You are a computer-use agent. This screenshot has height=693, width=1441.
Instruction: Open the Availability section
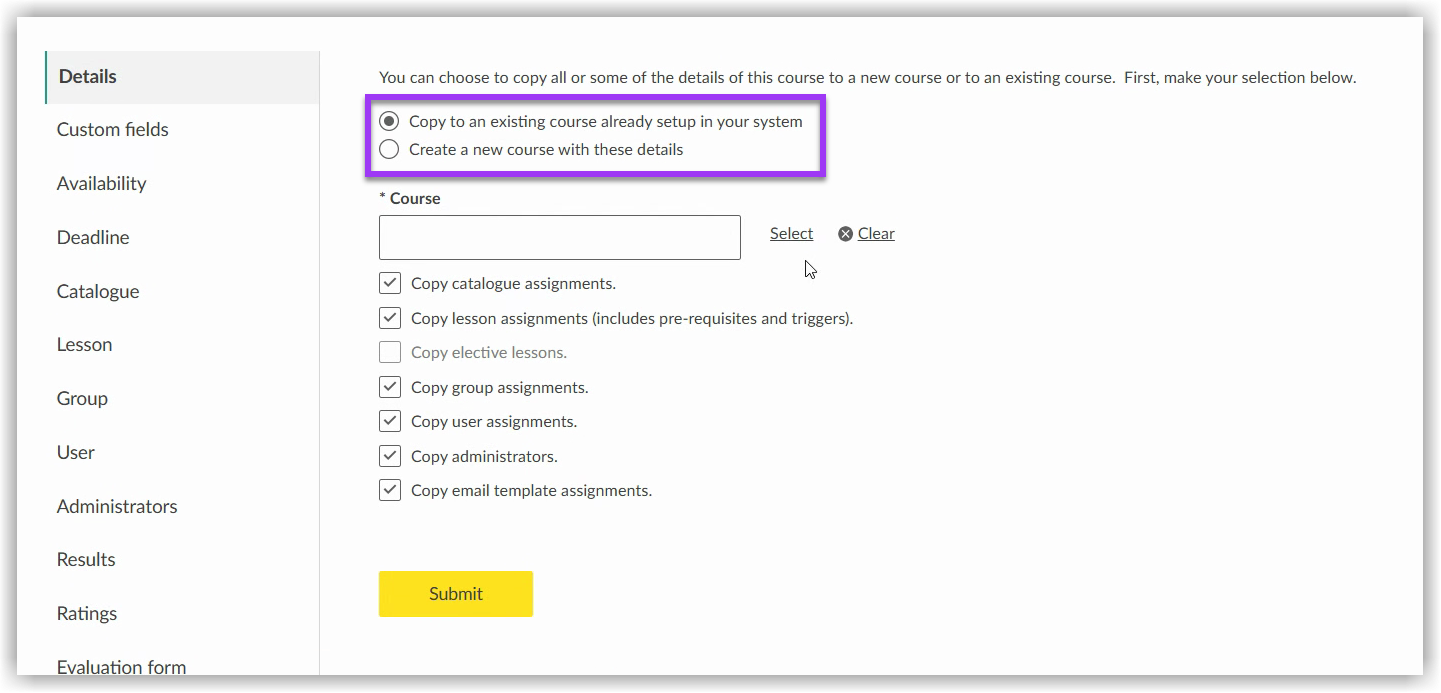point(101,183)
